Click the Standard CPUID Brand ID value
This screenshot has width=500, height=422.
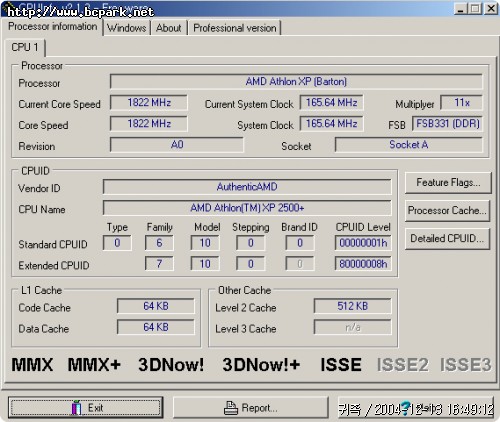tap(300, 243)
